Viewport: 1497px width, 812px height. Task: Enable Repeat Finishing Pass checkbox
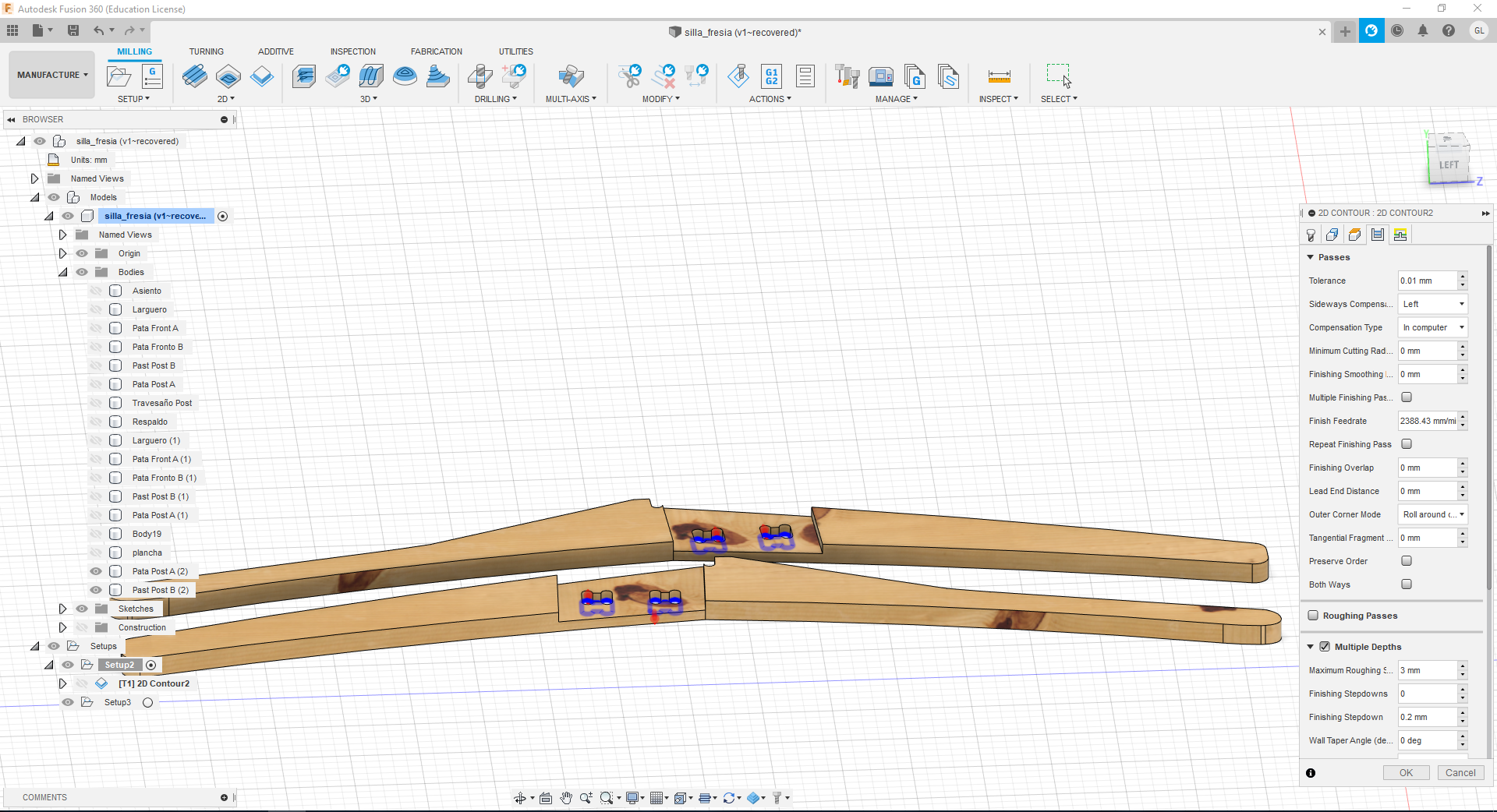[1407, 444]
